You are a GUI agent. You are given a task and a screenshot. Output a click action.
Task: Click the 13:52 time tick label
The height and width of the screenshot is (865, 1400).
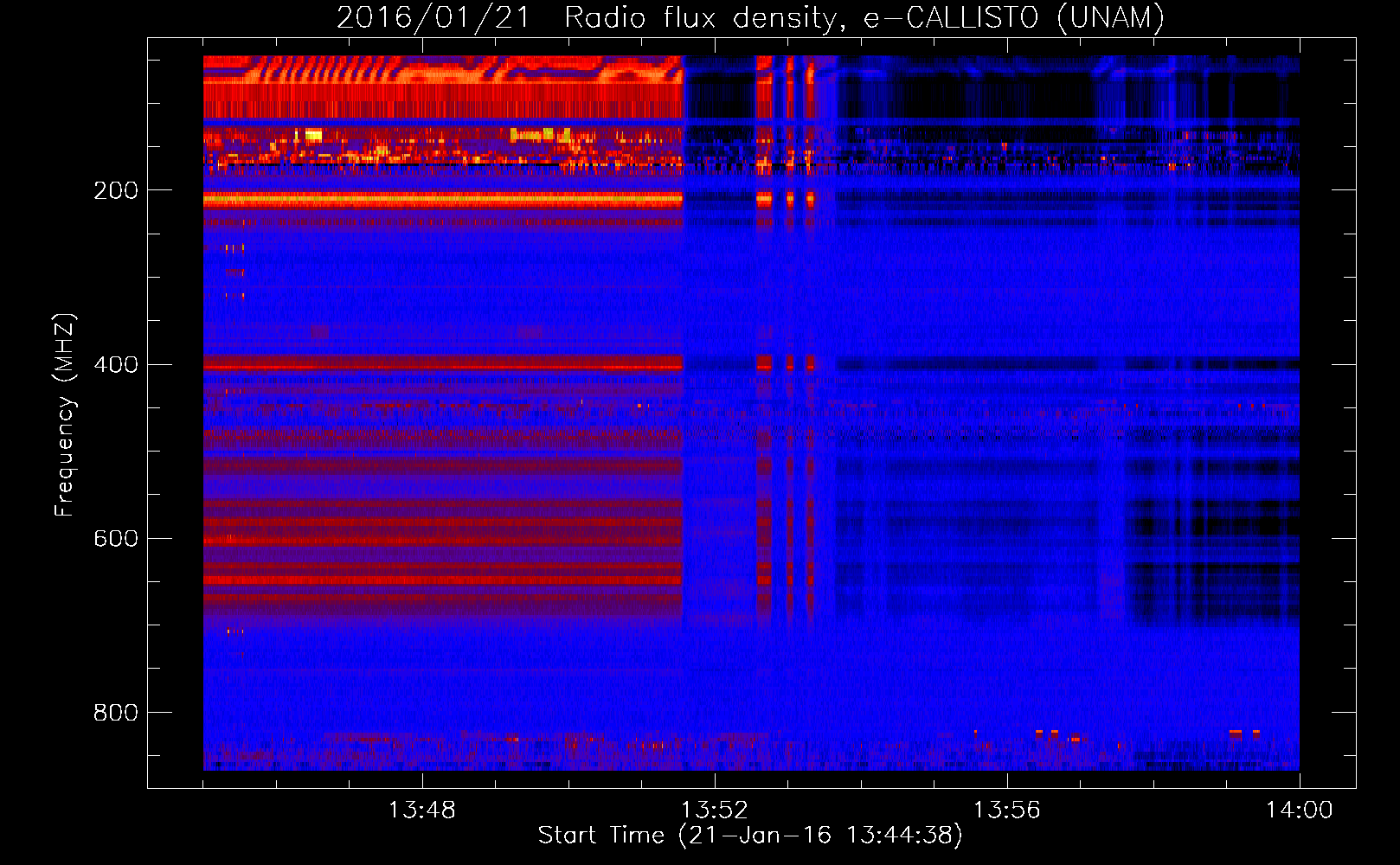pyautogui.click(x=714, y=811)
